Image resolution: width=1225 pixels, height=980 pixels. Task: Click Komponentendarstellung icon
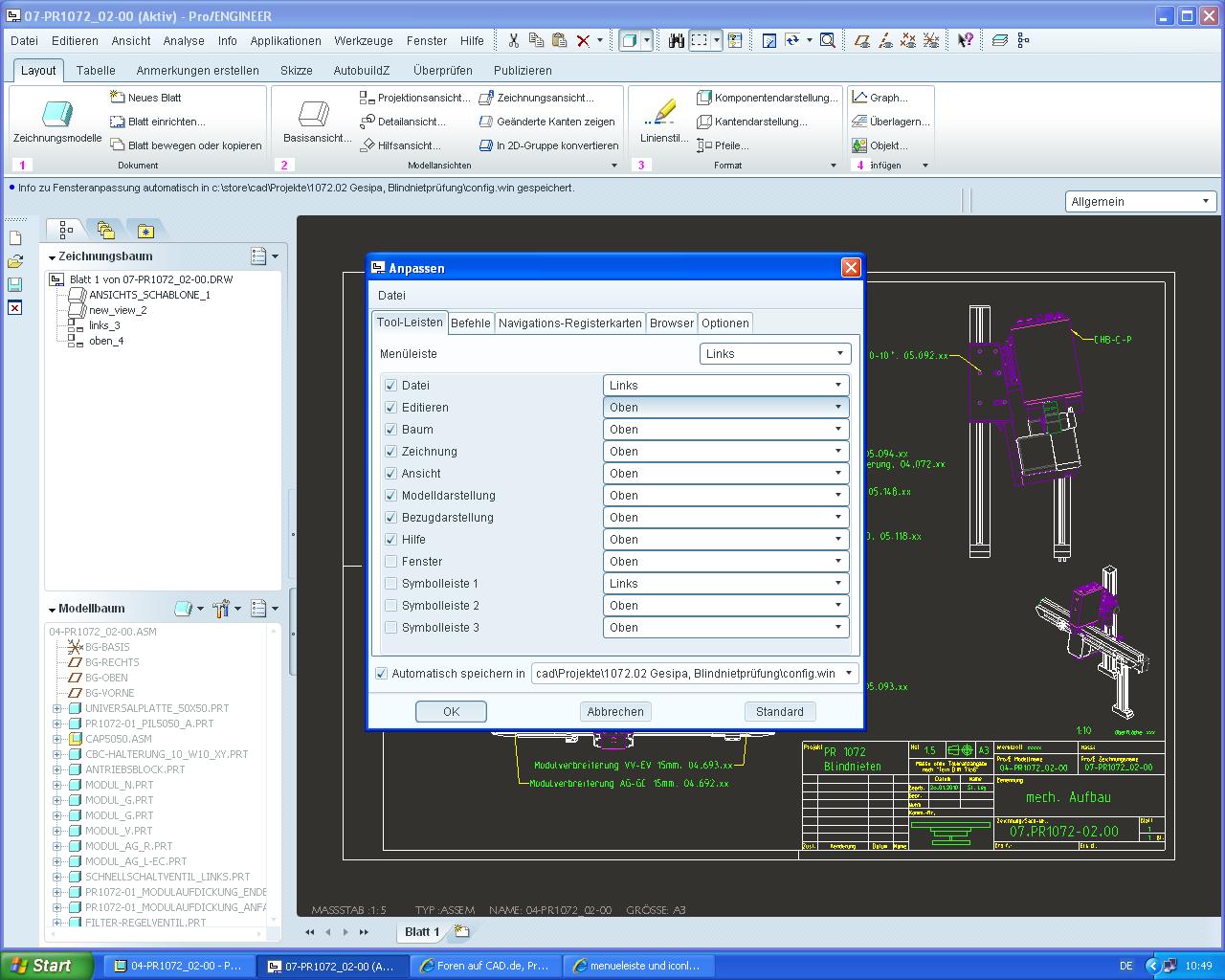click(x=704, y=97)
